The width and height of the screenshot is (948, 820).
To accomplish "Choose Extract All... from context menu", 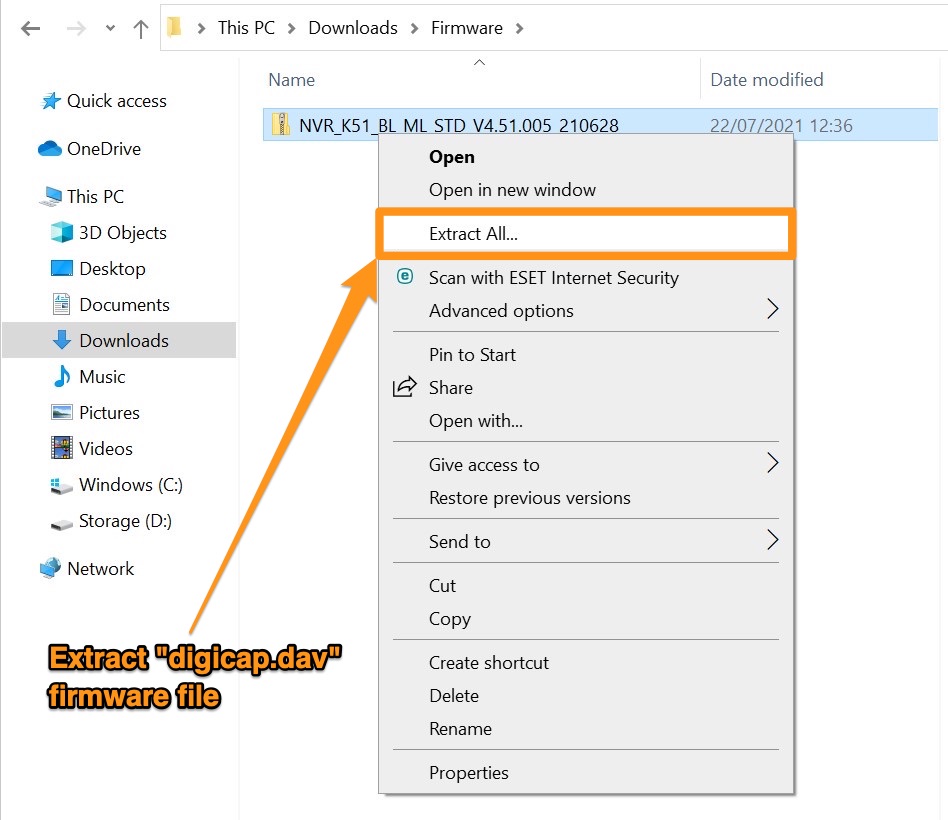I will click(x=473, y=234).
